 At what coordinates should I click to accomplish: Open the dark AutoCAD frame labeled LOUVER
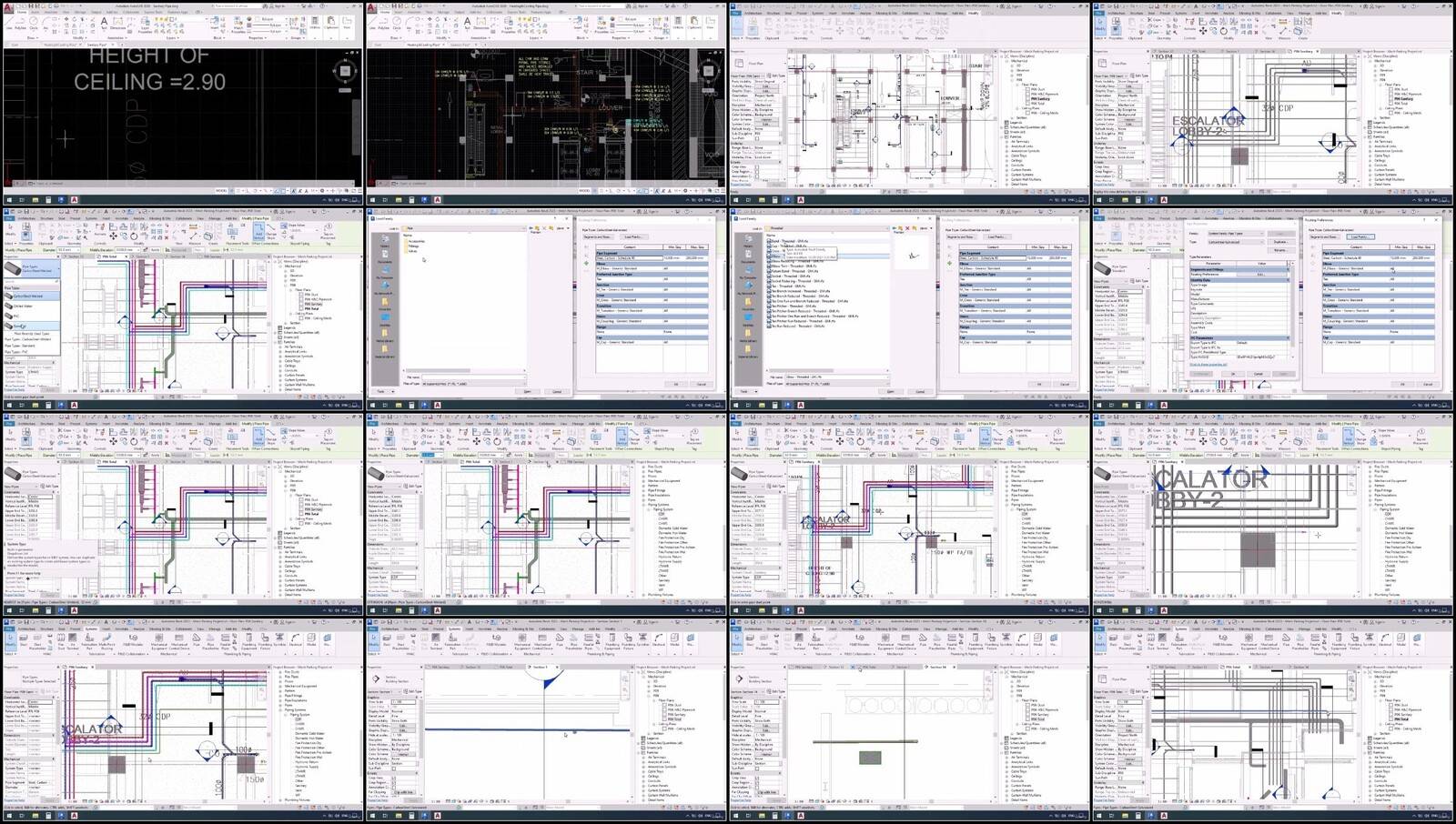pyautogui.click(x=546, y=103)
